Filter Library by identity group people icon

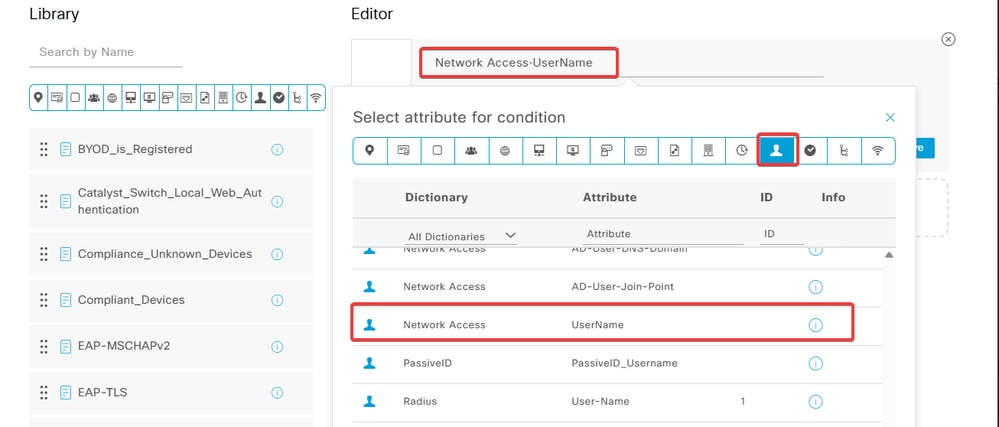tap(94, 98)
